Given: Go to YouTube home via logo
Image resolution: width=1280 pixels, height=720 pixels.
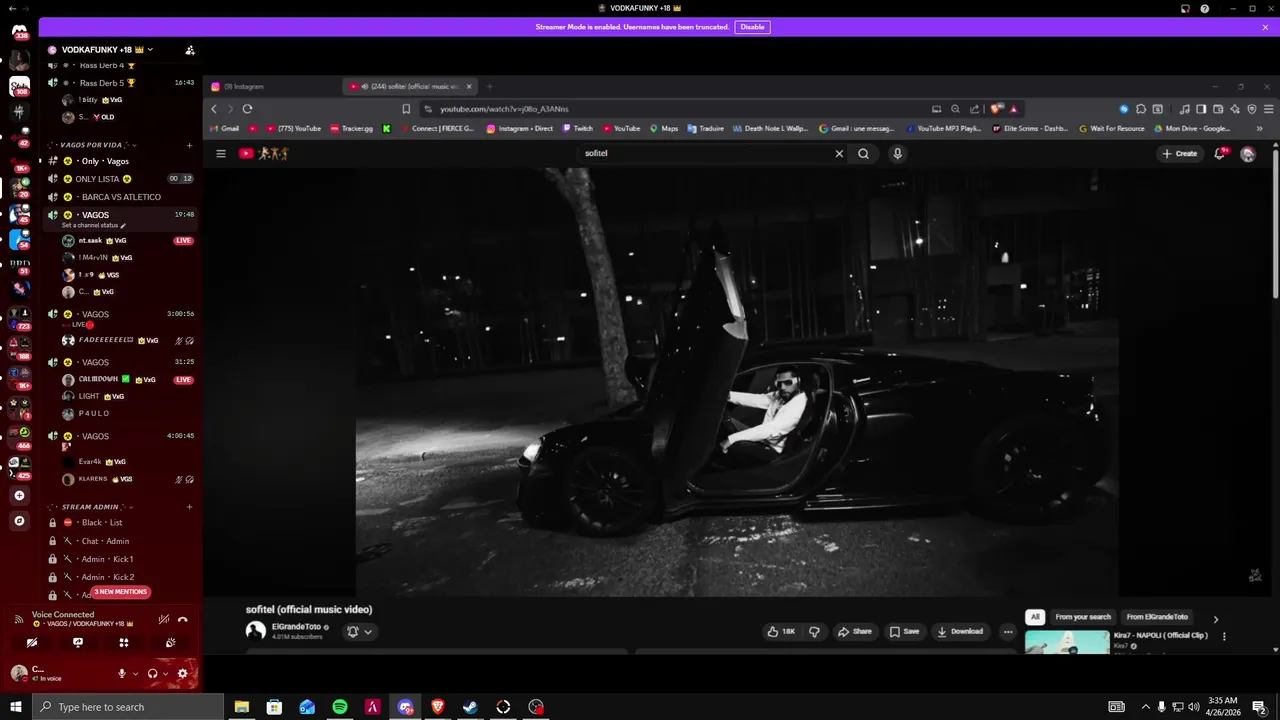Looking at the screenshot, I should click(x=264, y=153).
